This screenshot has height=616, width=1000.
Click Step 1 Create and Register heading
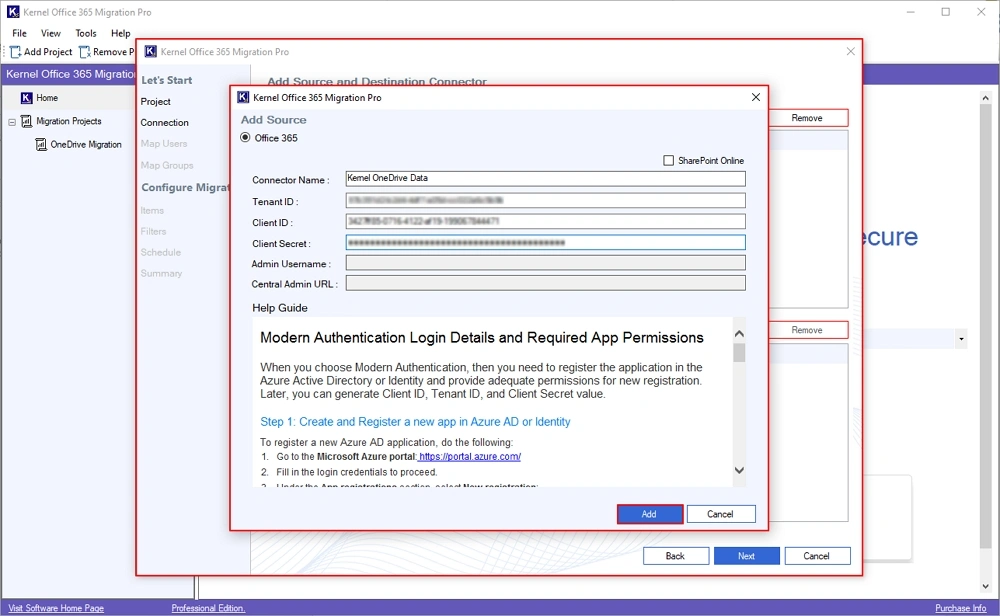[415, 422]
